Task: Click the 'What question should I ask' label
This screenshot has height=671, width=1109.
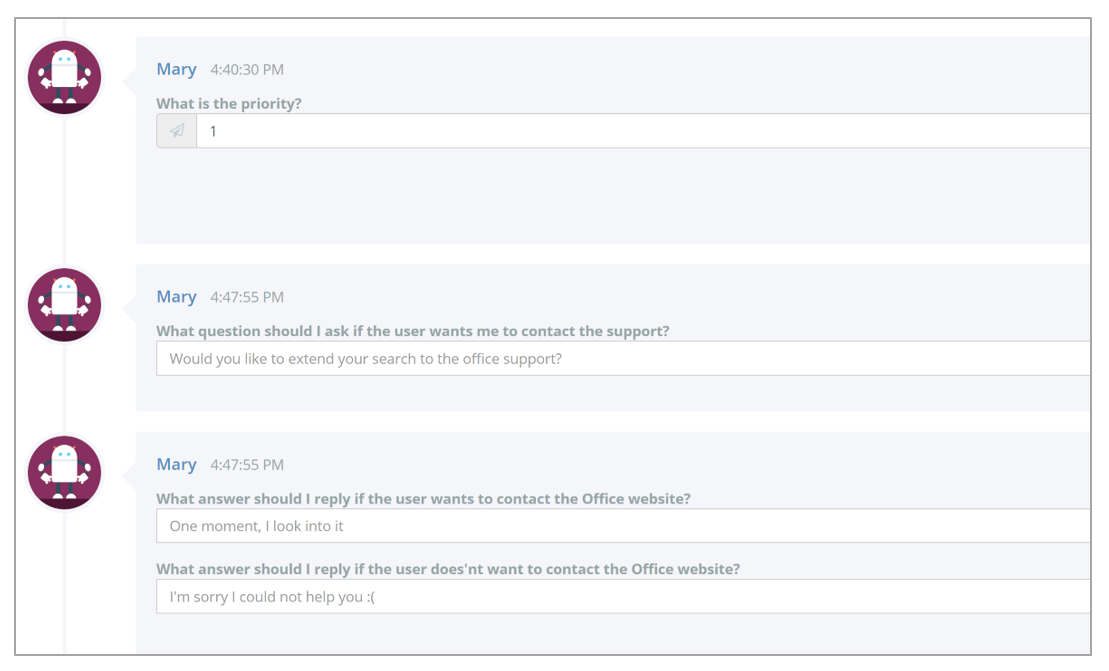Action: pos(412,331)
